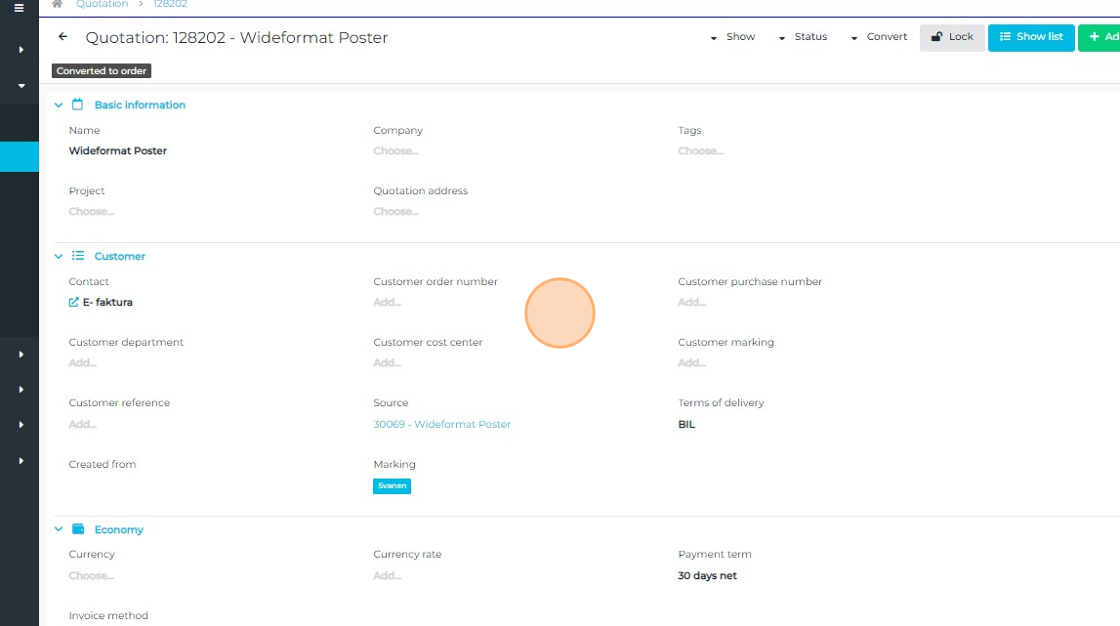
Task: Click the Company Choose field
Action: pyautogui.click(x=396, y=151)
